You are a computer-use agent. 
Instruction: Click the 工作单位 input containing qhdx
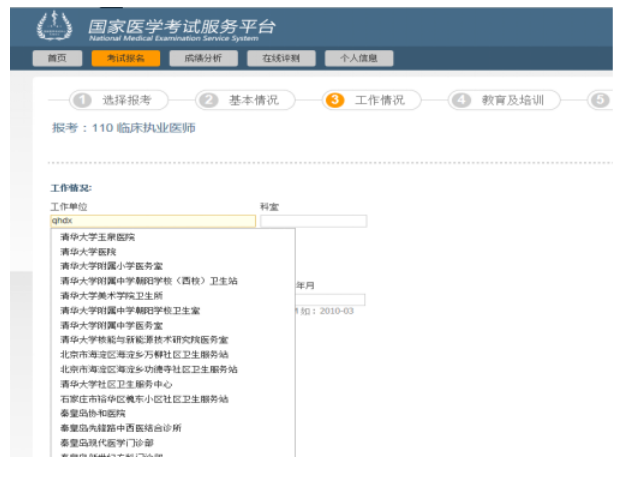153,221
